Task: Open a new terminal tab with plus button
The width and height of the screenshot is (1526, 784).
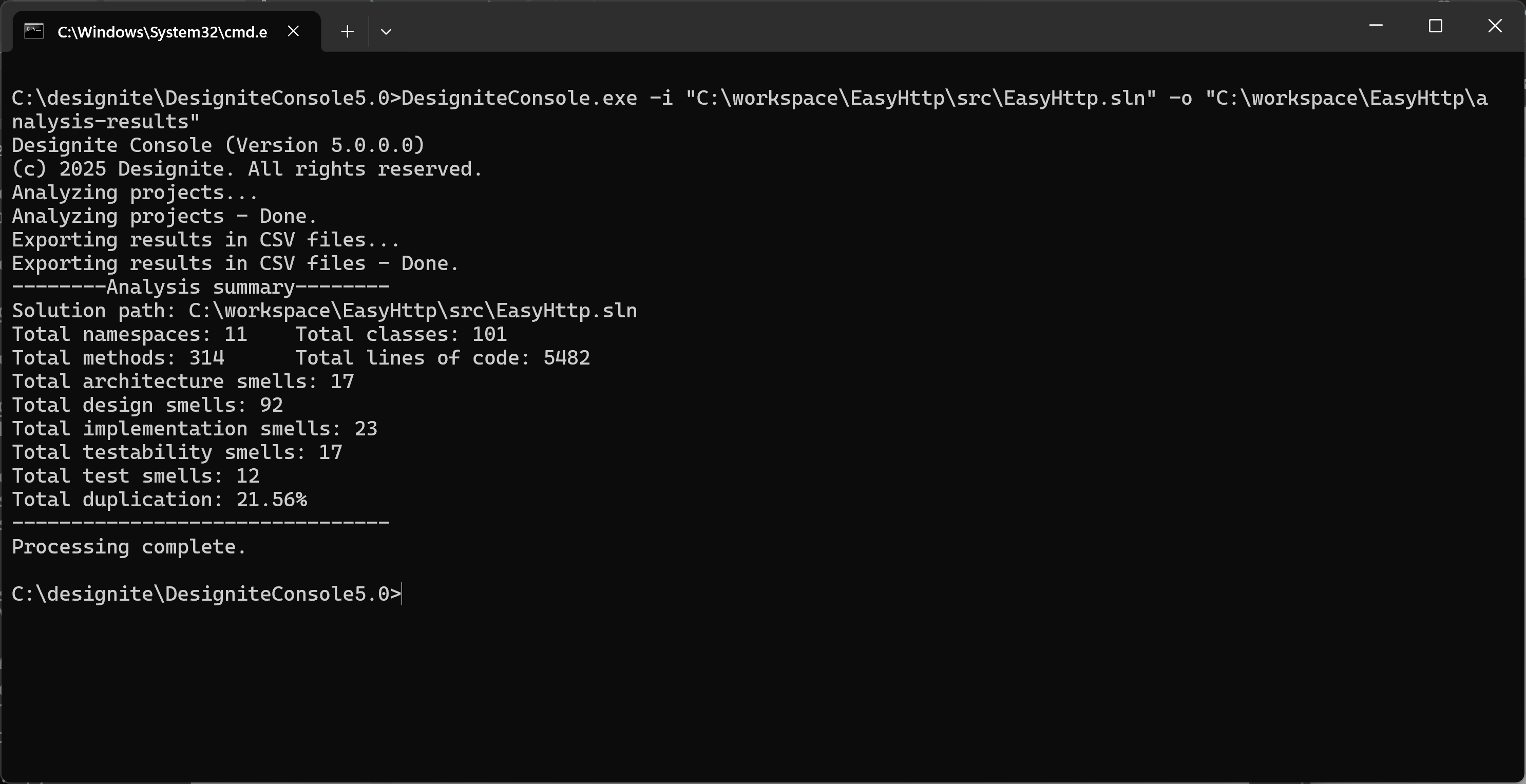Action: point(348,31)
